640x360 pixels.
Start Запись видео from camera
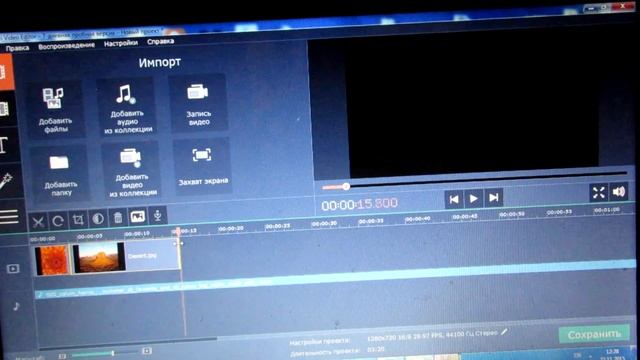198,104
